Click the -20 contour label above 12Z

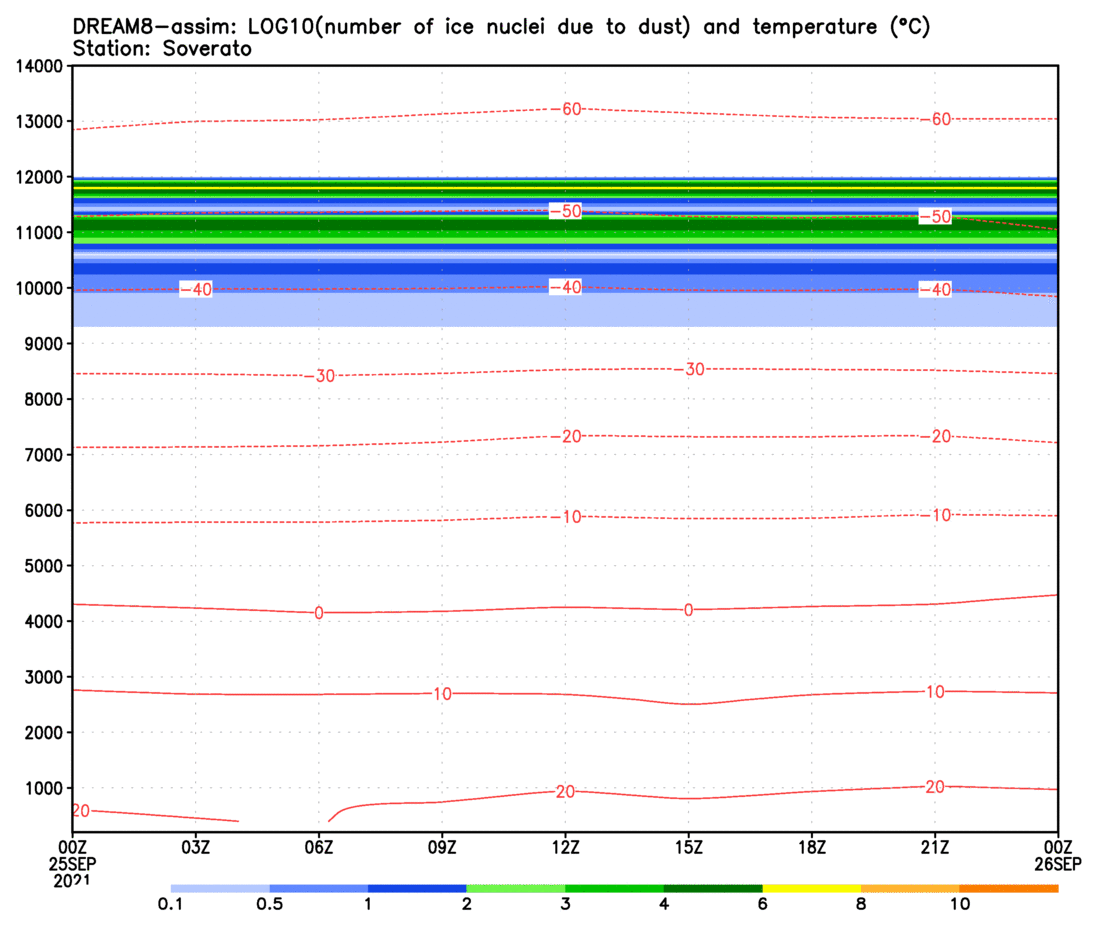[x=566, y=437]
